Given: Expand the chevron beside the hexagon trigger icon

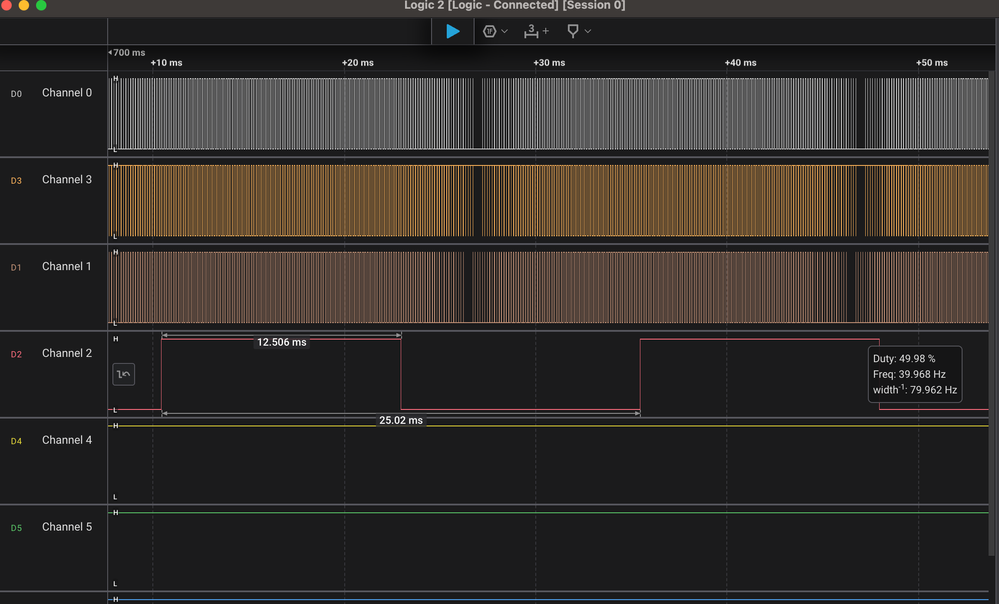Looking at the screenshot, I should pyautogui.click(x=505, y=31).
